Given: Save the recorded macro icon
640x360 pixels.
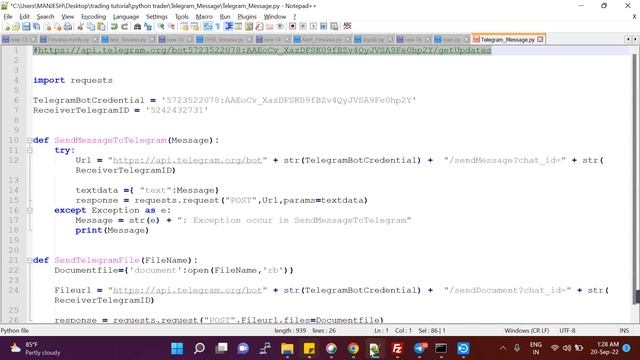Looking at the screenshot, I should click(x=334, y=27).
